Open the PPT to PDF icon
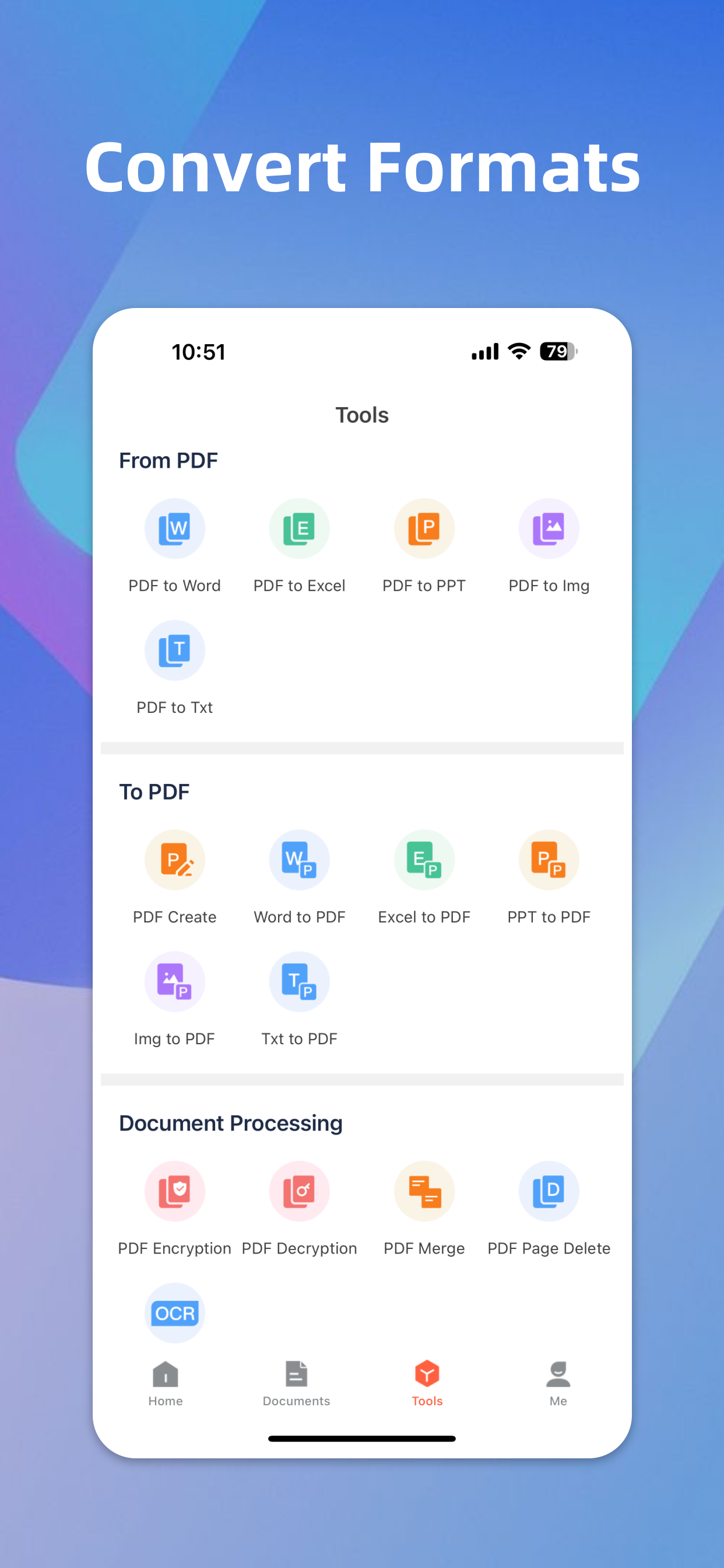Screen dimensions: 724x1568 click(549, 859)
